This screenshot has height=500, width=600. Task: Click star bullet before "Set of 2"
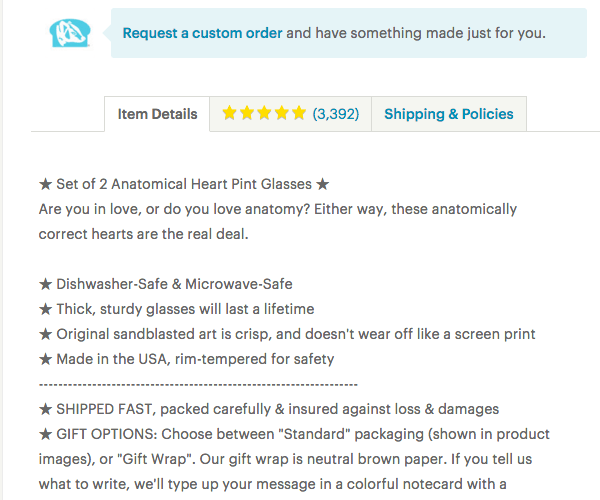pyautogui.click(x=46, y=184)
